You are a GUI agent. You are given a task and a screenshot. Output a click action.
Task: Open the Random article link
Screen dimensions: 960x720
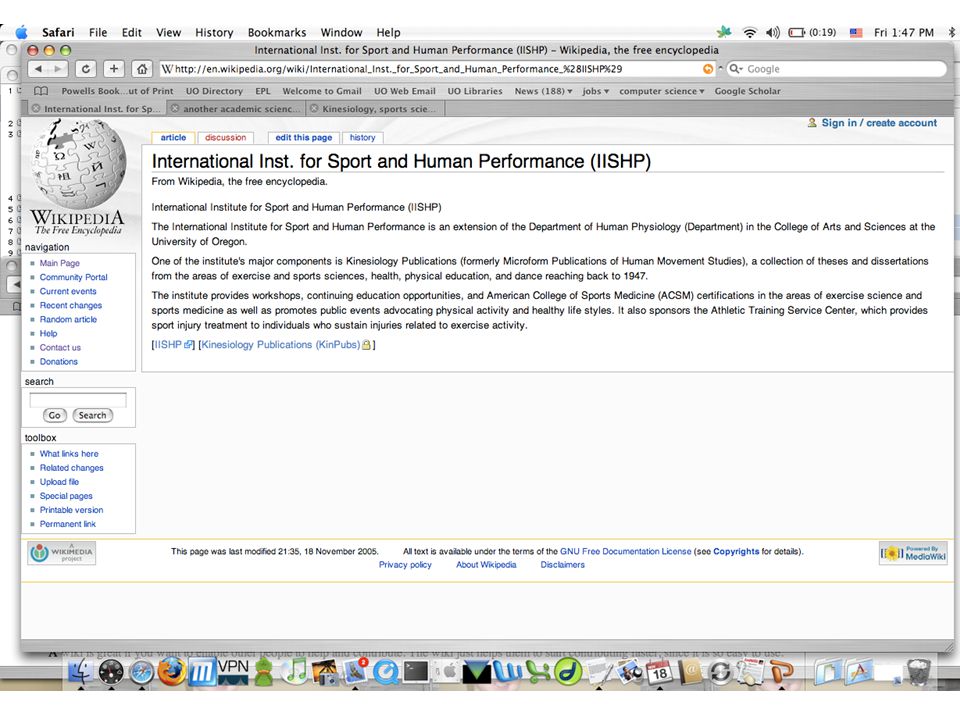(68, 320)
